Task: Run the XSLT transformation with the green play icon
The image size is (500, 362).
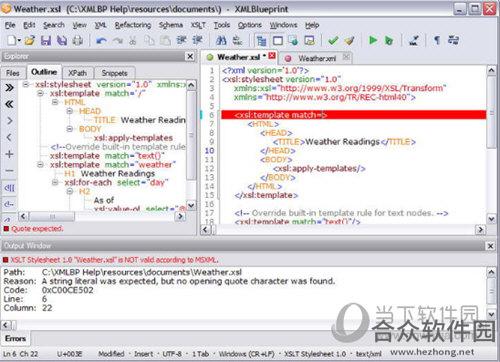Action: tap(373, 40)
